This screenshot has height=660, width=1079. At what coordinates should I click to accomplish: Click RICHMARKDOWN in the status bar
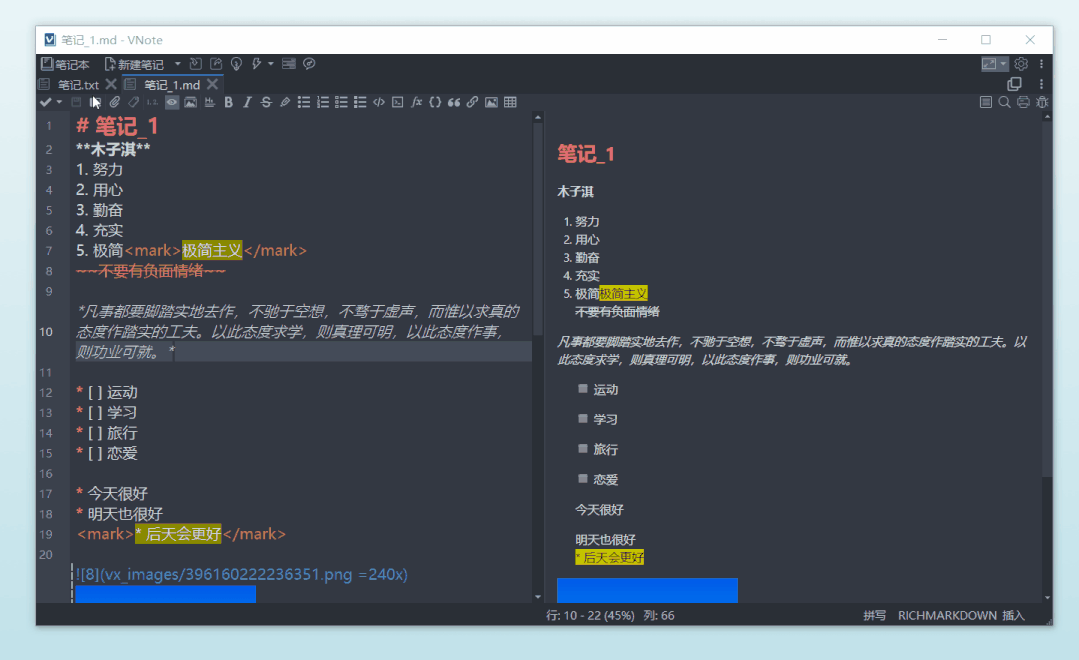[x=947, y=615]
